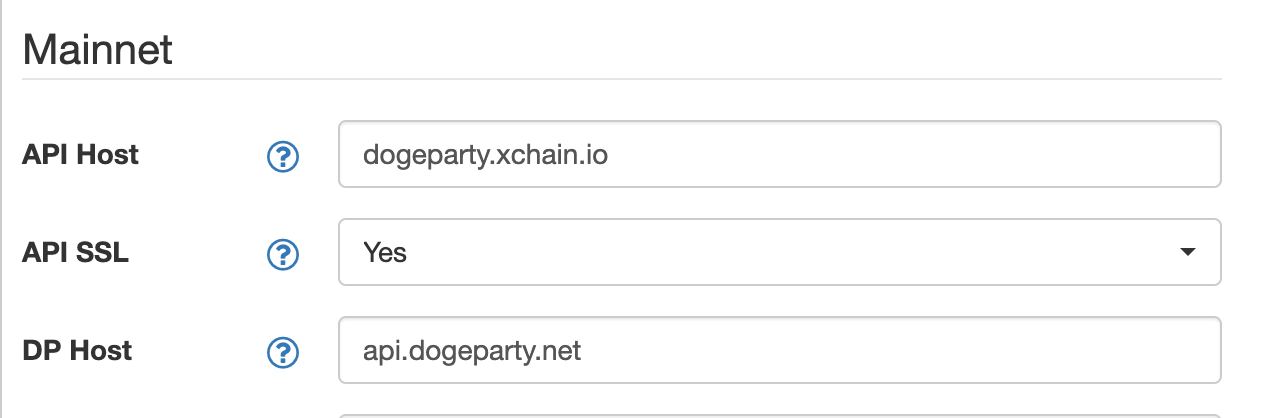The image size is (1270, 418).
Task: Click the dogeparty.xchain.io text in API Host
Action: pyautogui.click(x=486, y=156)
